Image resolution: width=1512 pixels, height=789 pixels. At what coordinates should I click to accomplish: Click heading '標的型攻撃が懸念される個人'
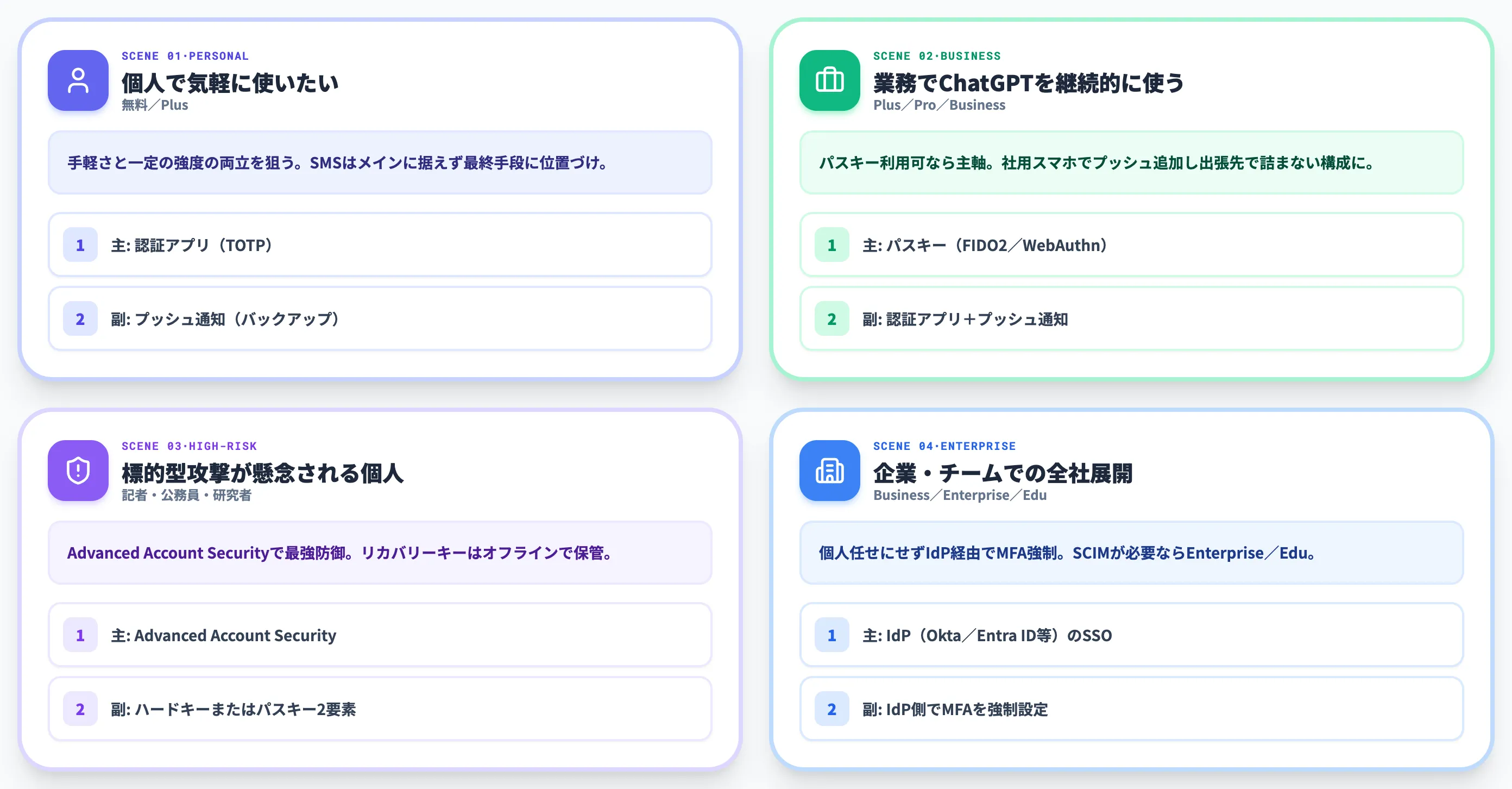[262, 473]
